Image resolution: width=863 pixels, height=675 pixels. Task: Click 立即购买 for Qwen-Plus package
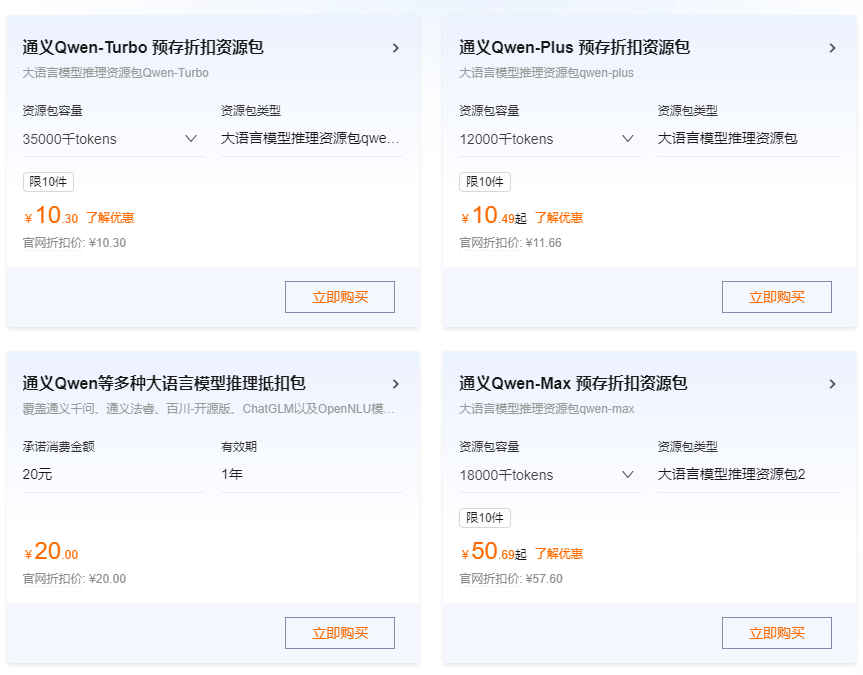click(776, 297)
